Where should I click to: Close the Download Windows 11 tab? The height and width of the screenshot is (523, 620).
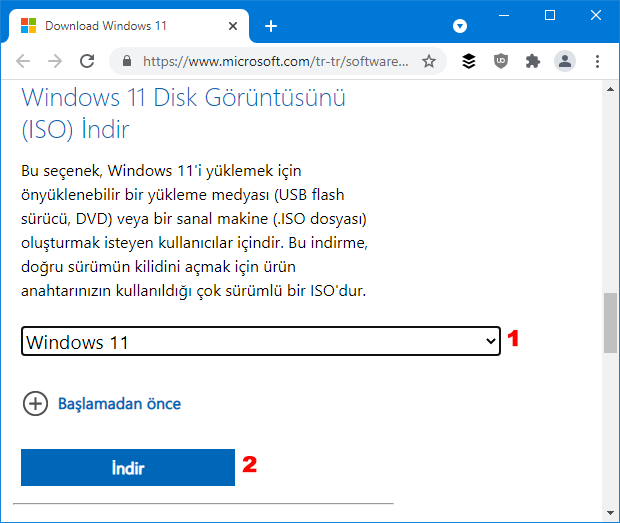click(233, 26)
